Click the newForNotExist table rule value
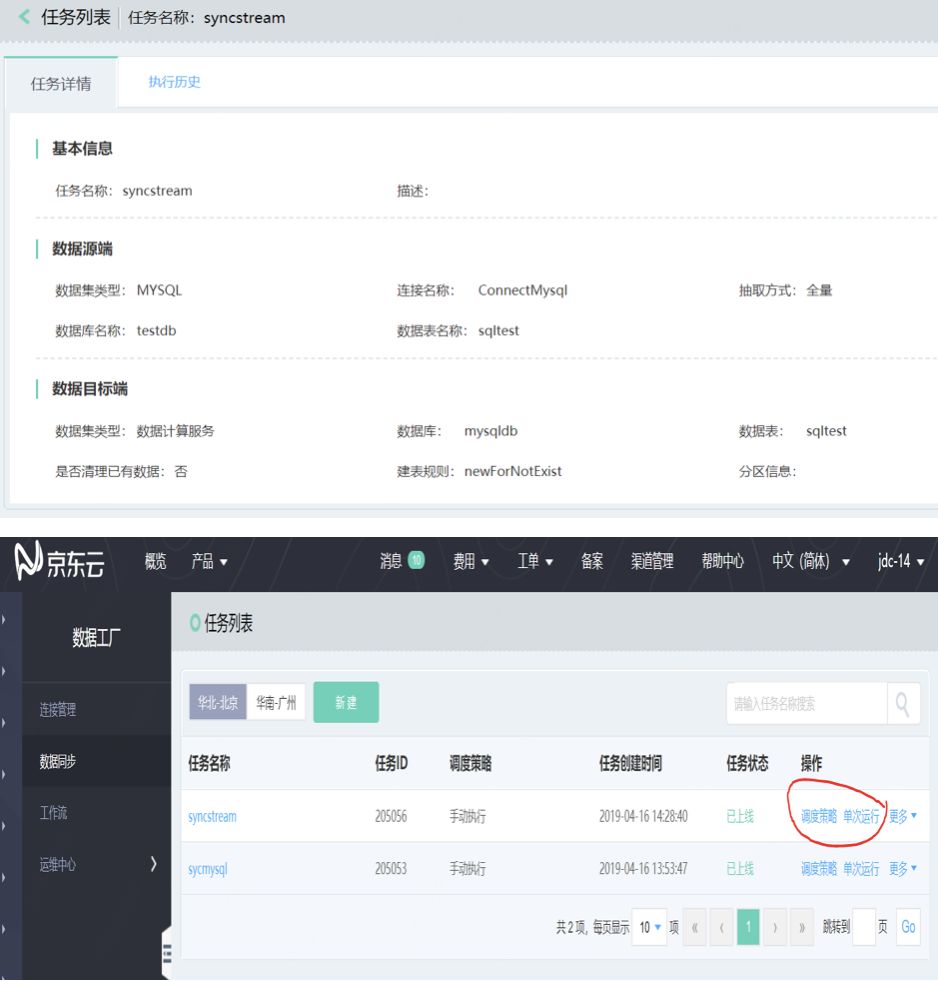This screenshot has height=982, width=938. tap(513, 471)
